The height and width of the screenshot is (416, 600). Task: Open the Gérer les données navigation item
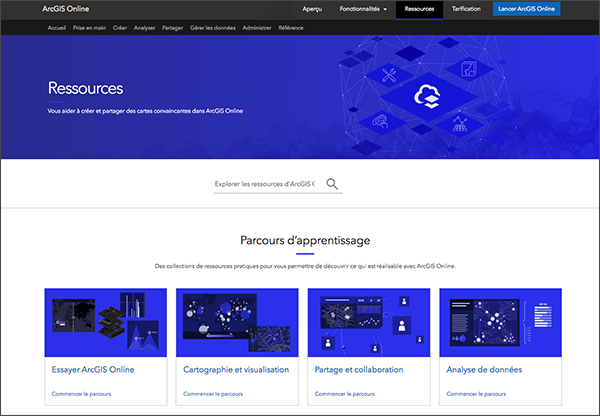point(213,28)
